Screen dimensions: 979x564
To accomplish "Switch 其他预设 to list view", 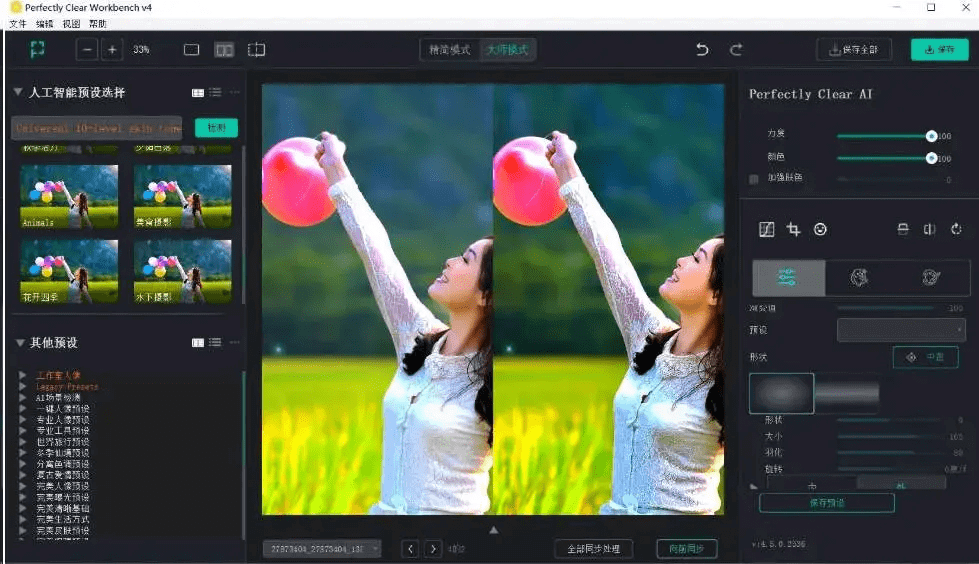I will point(215,342).
